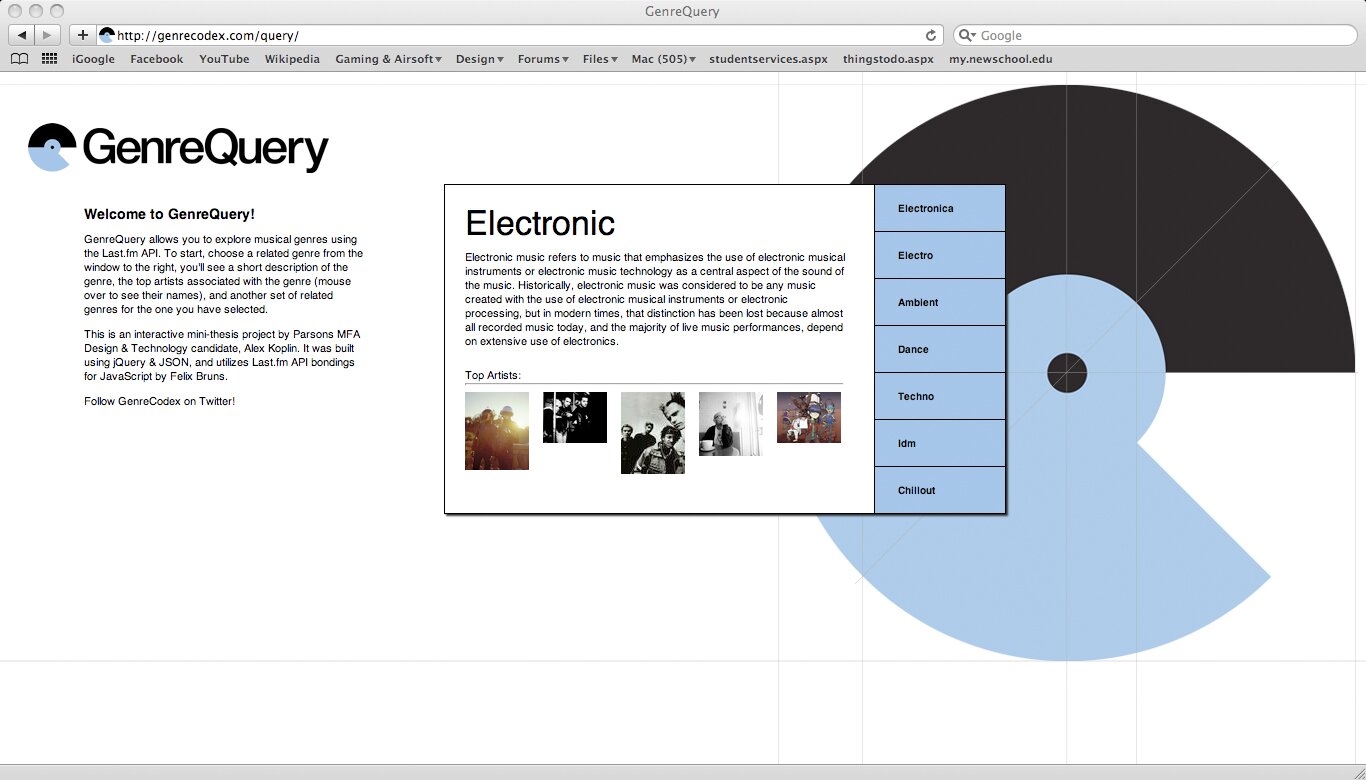1366x780 pixels.
Task: Click the first top artist thumbnail
Action: pyautogui.click(x=497, y=431)
